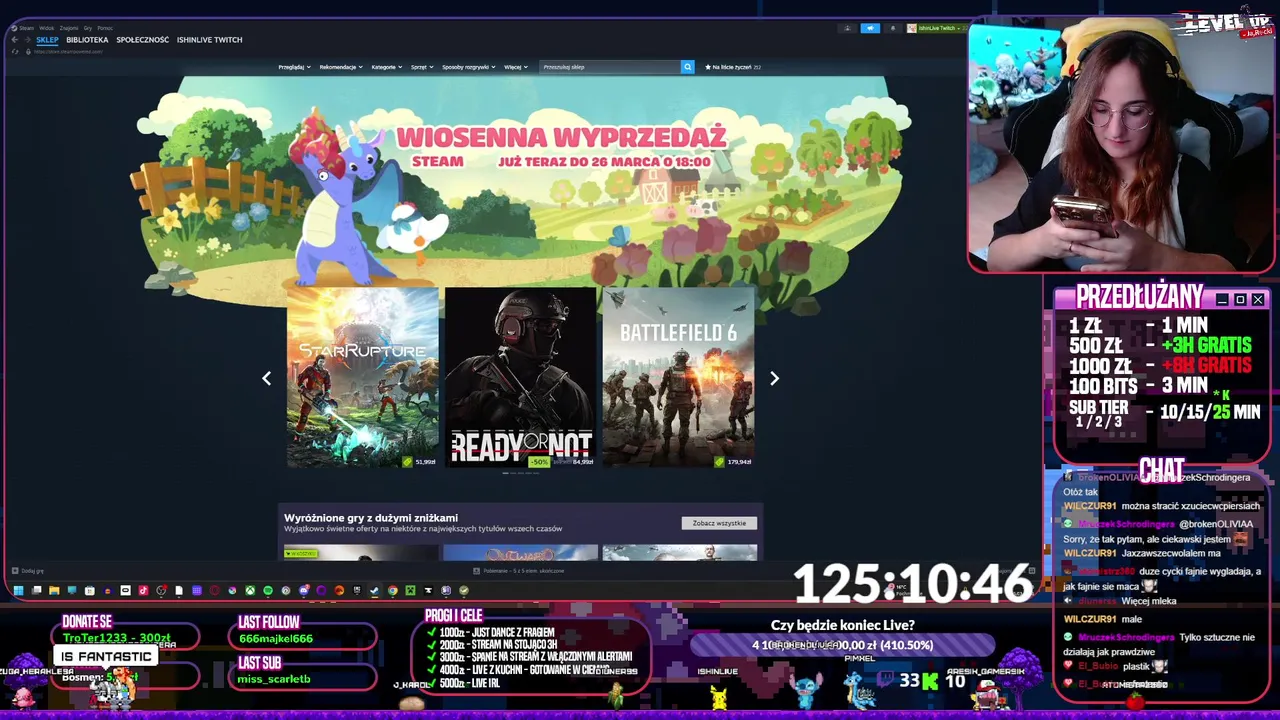
Task: Expand the Kategorie dropdown
Action: click(386, 67)
